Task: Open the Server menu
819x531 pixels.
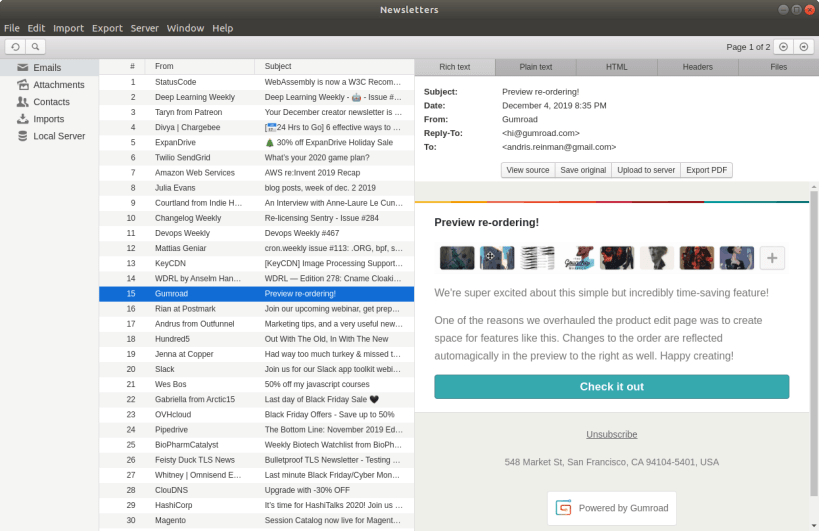Action: pyautogui.click(x=145, y=28)
